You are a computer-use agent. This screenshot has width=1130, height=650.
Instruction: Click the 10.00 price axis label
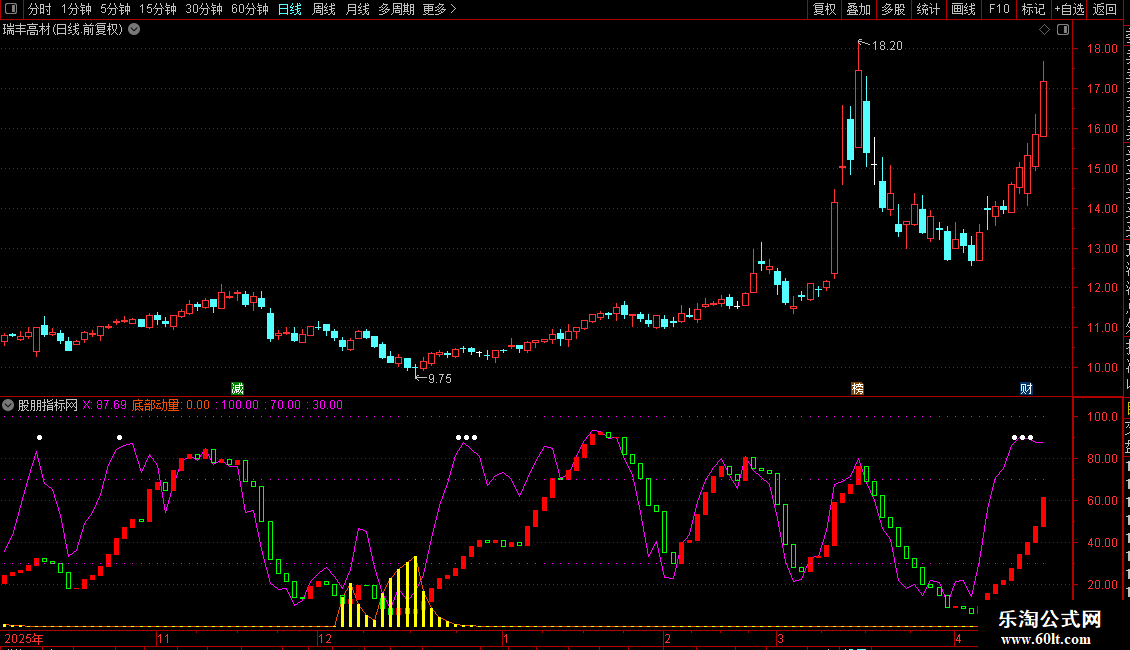pos(1102,368)
